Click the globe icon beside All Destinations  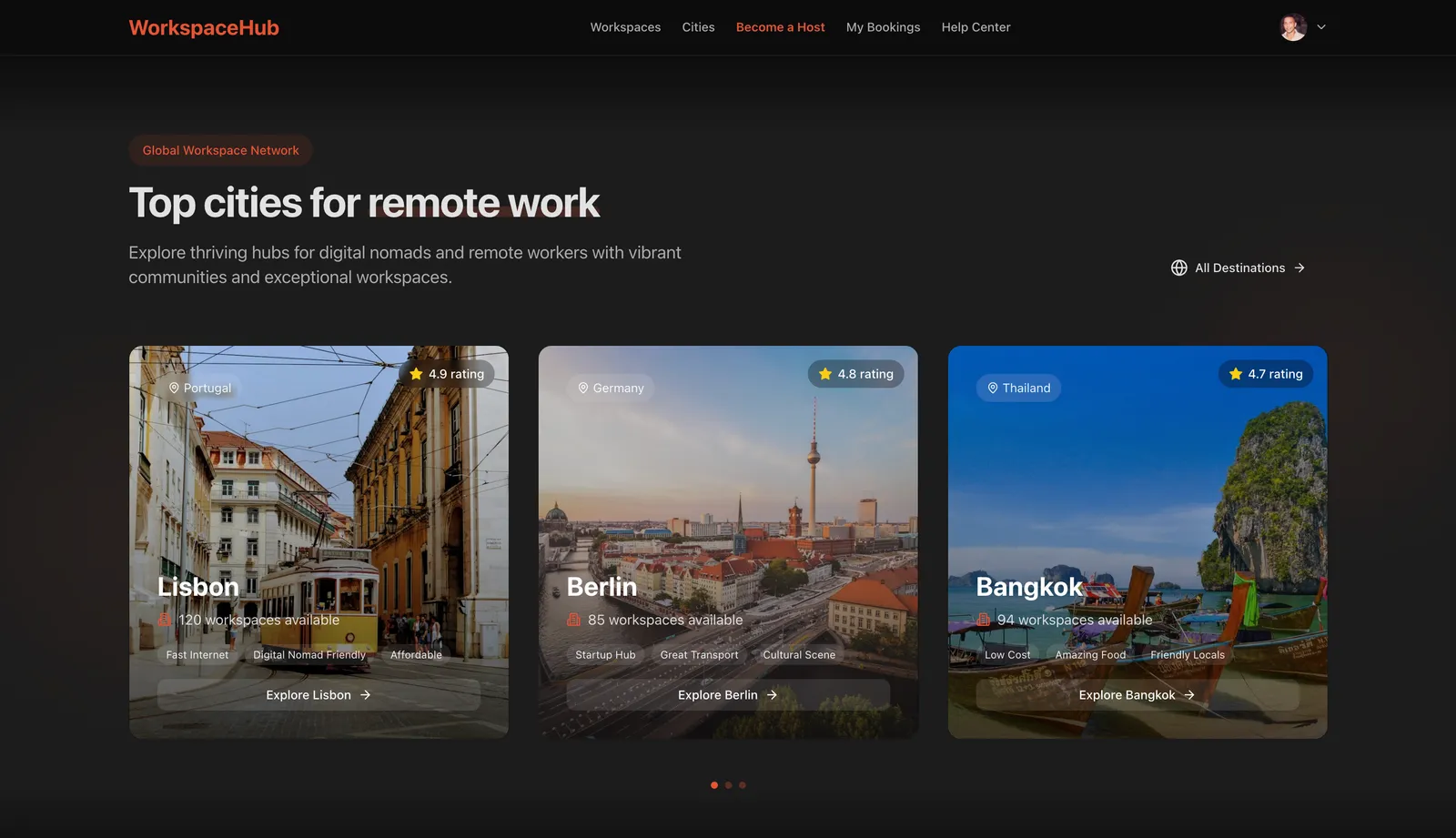(x=1178, y=268)
